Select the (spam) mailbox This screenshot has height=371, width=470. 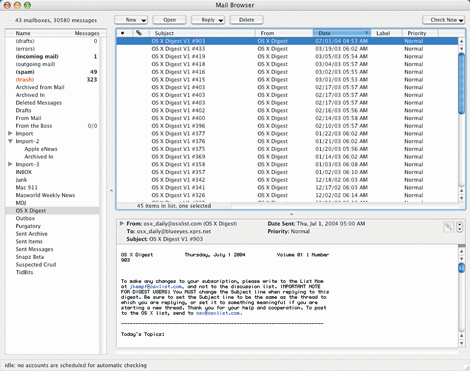[52, 72]
